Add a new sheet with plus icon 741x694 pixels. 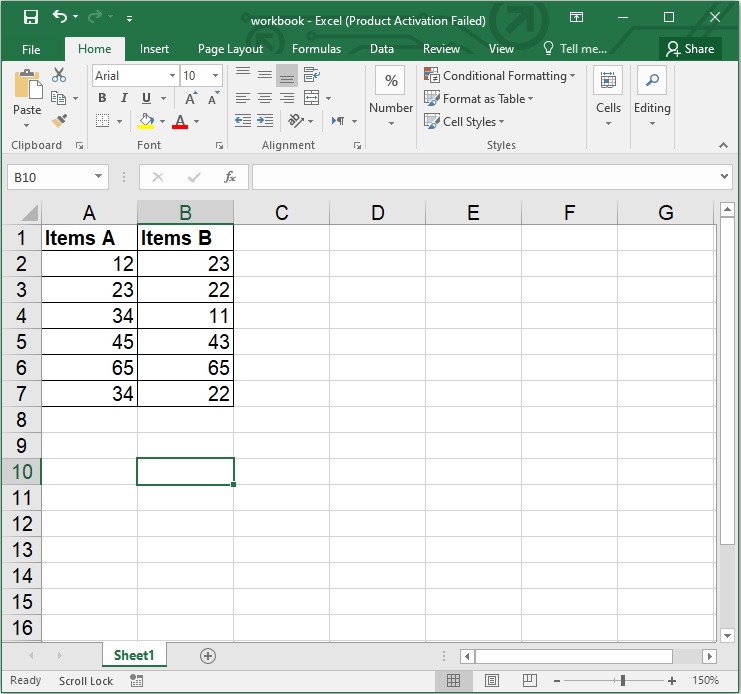click(x=208, y=656)
